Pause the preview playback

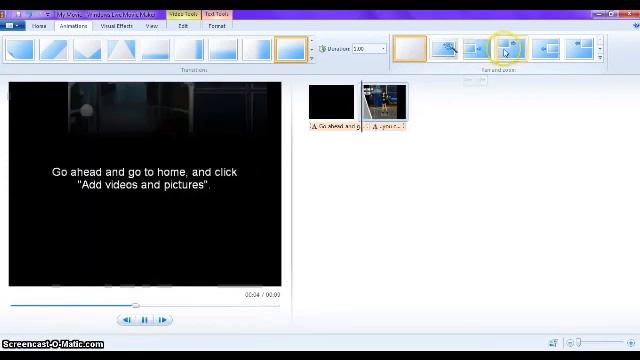pos(144,320)
